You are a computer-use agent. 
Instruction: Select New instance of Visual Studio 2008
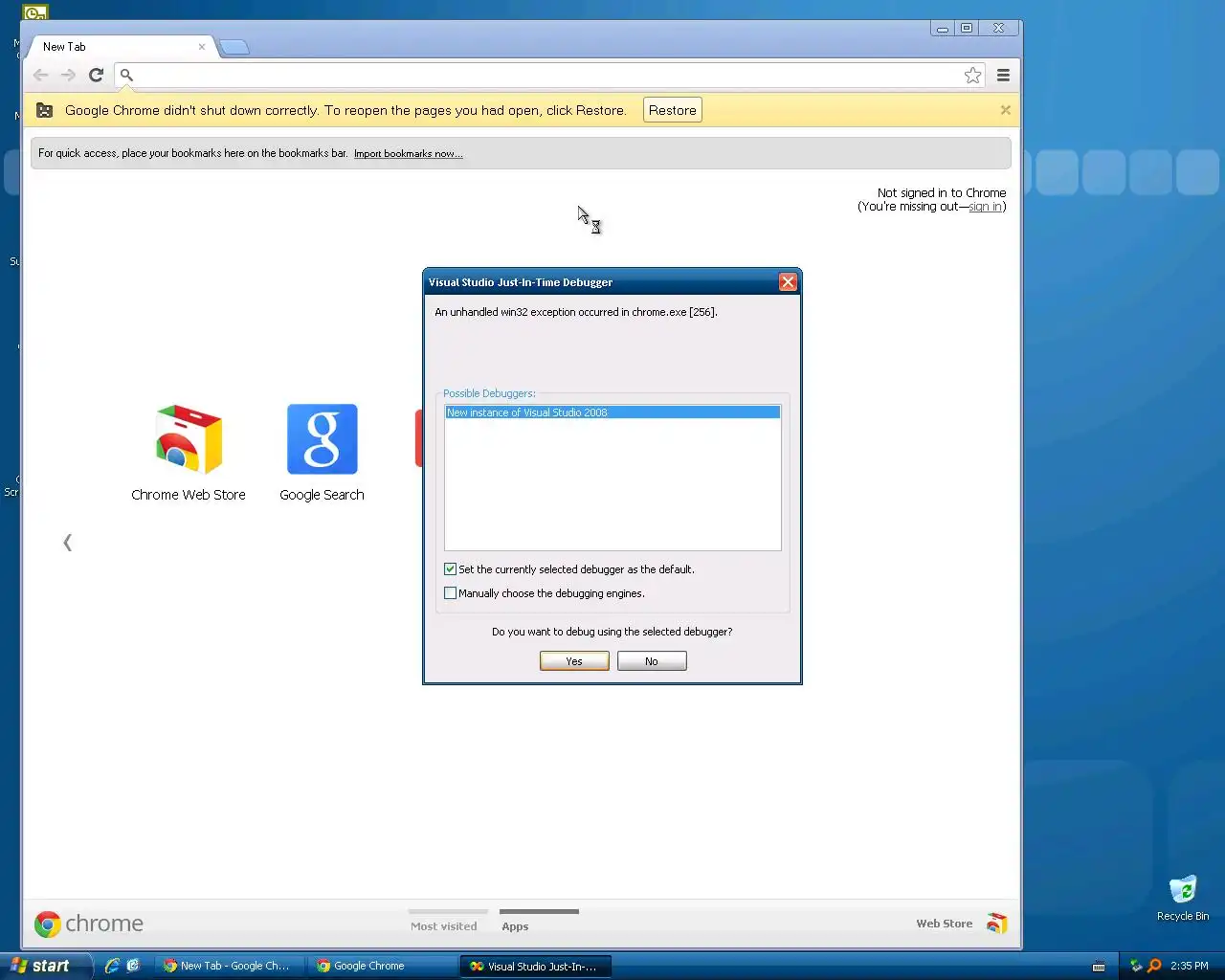pyautogui.click(x=612, y=412)
